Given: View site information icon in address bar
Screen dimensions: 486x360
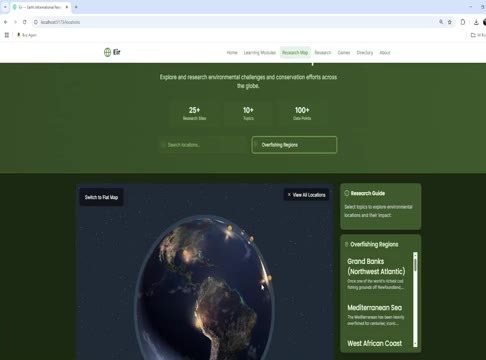Looking at the screenshot, I should pos(36,22).
